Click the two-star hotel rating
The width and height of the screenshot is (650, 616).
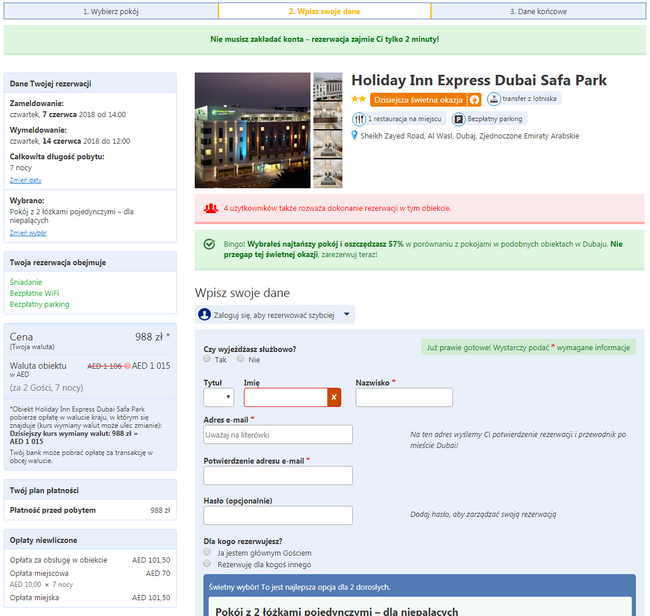(359, 99)
